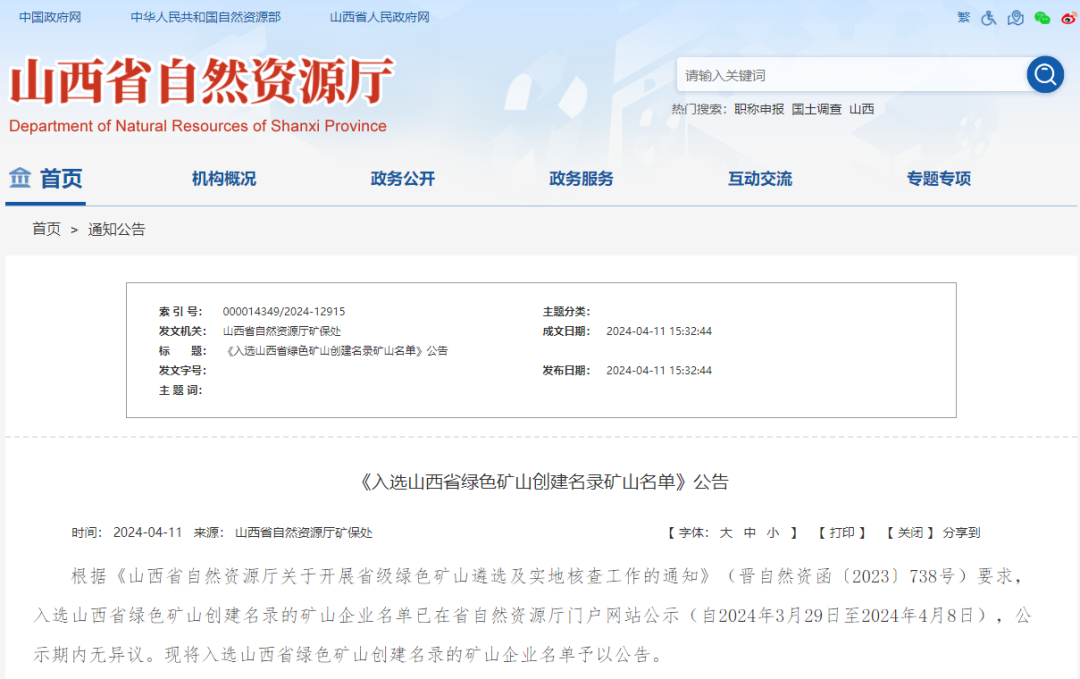Open the 互动交流 nav tab
The image size is (1080, 679).
[760, 179]
